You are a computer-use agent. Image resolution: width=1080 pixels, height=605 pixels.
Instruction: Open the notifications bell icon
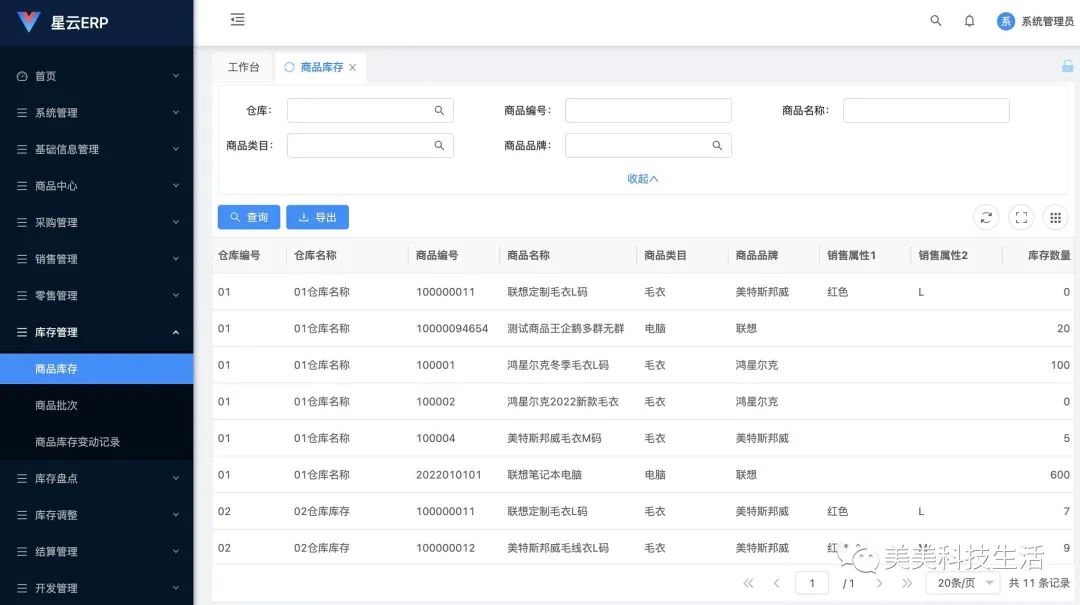(x=969, y=20)
